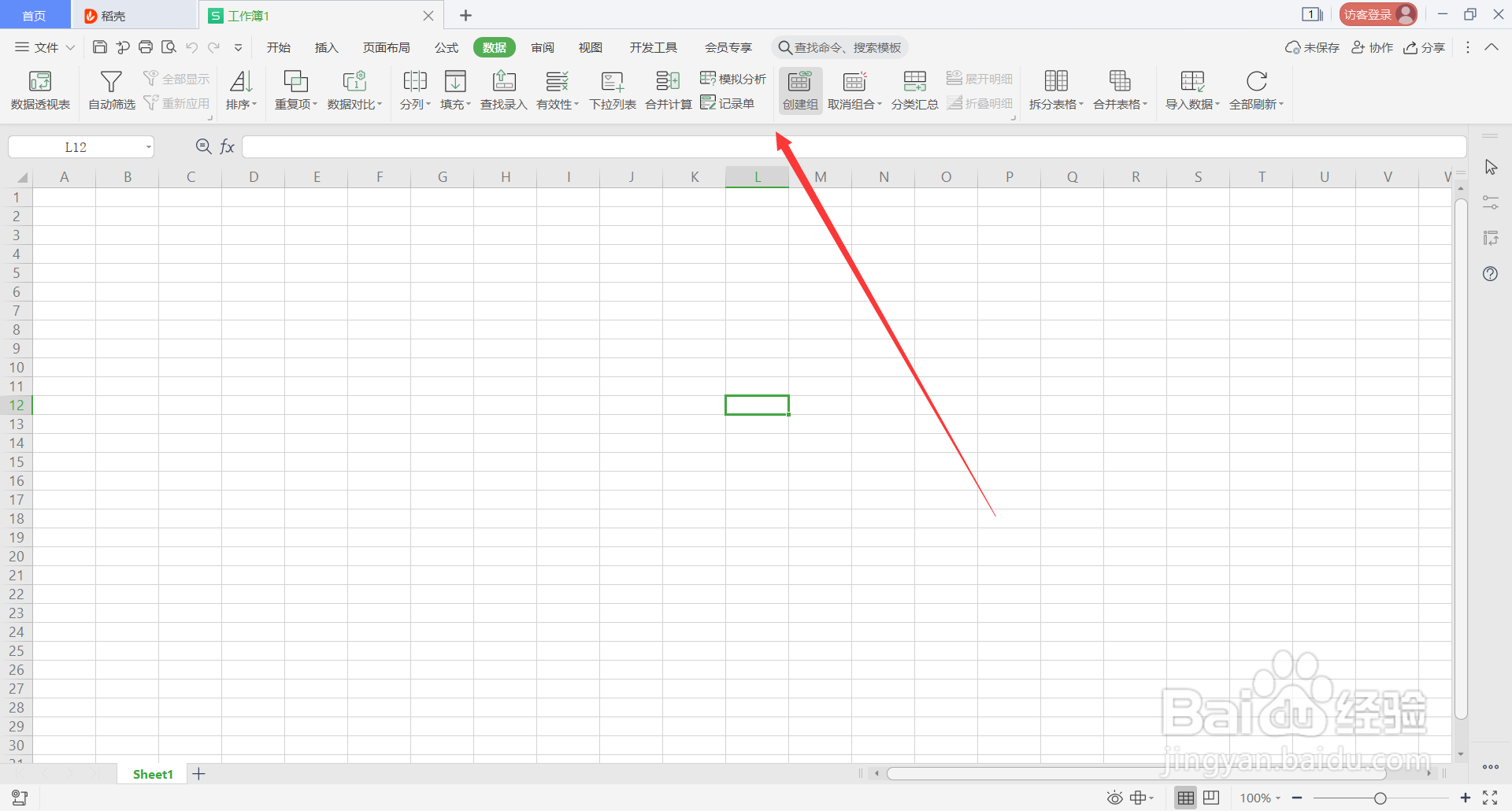1512x811 pixels.
Task: Open the zoom level 100% dropdown
Action: pyautogui.click(x=1260, y=798)
